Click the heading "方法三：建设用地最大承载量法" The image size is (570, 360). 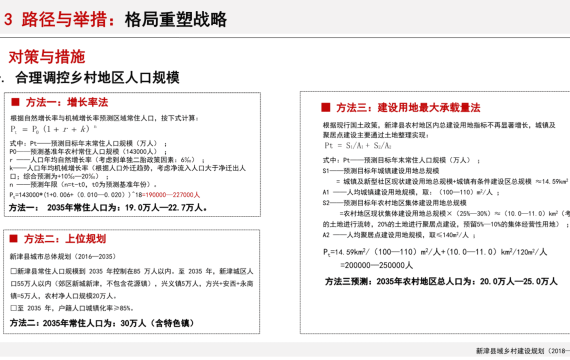coord(408,108)
